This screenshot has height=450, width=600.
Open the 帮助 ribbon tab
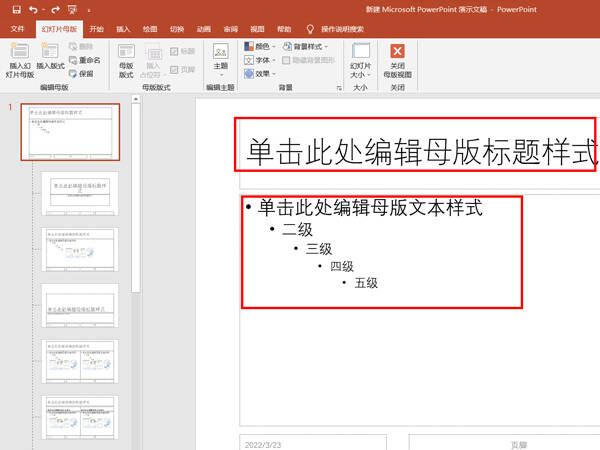pos(284,29)
